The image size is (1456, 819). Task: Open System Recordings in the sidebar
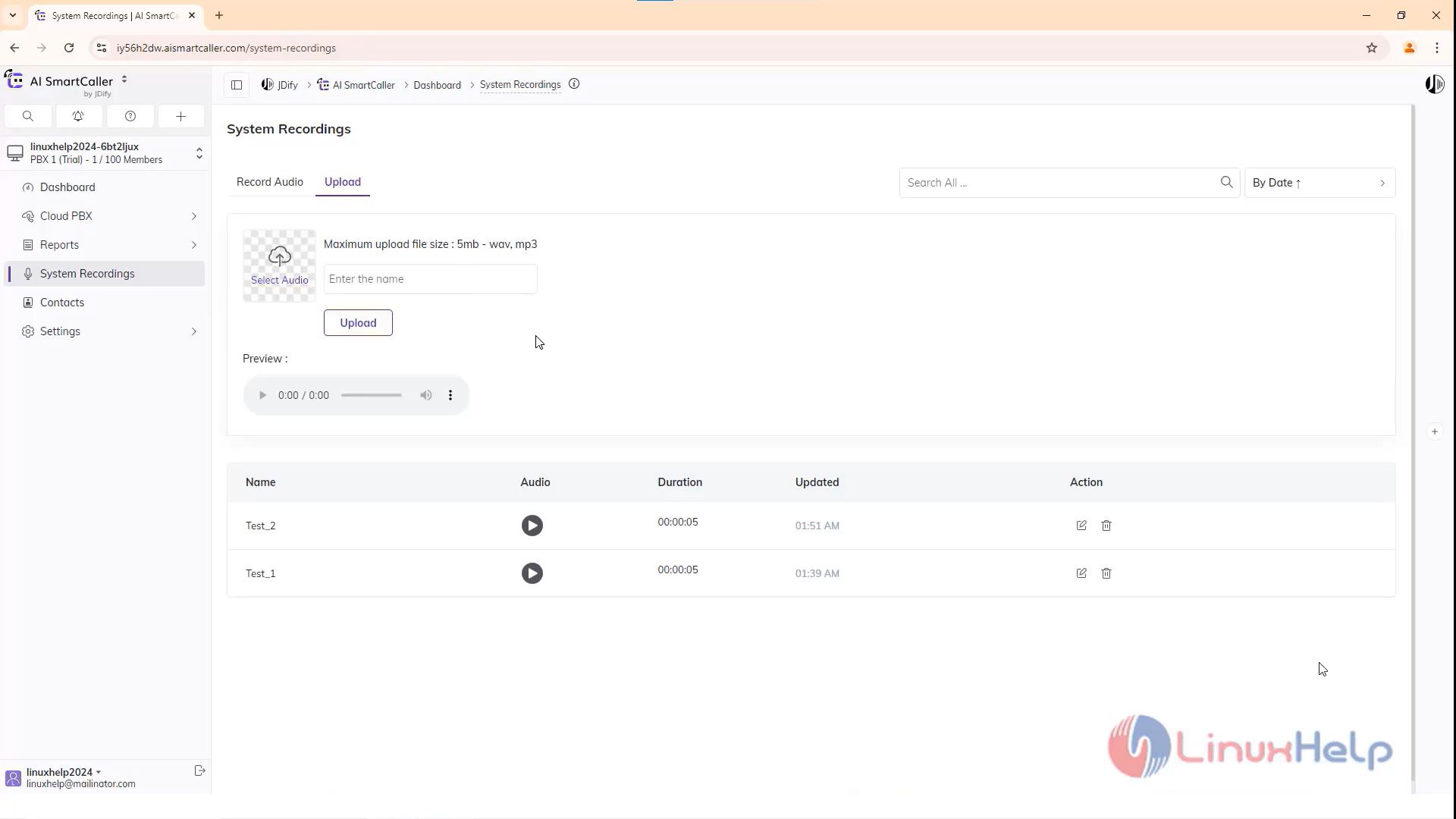(105, 274)
